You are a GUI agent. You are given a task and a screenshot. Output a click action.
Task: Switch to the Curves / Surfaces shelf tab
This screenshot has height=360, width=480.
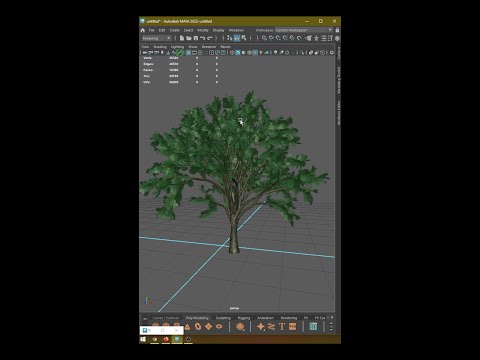pos(166,318)
